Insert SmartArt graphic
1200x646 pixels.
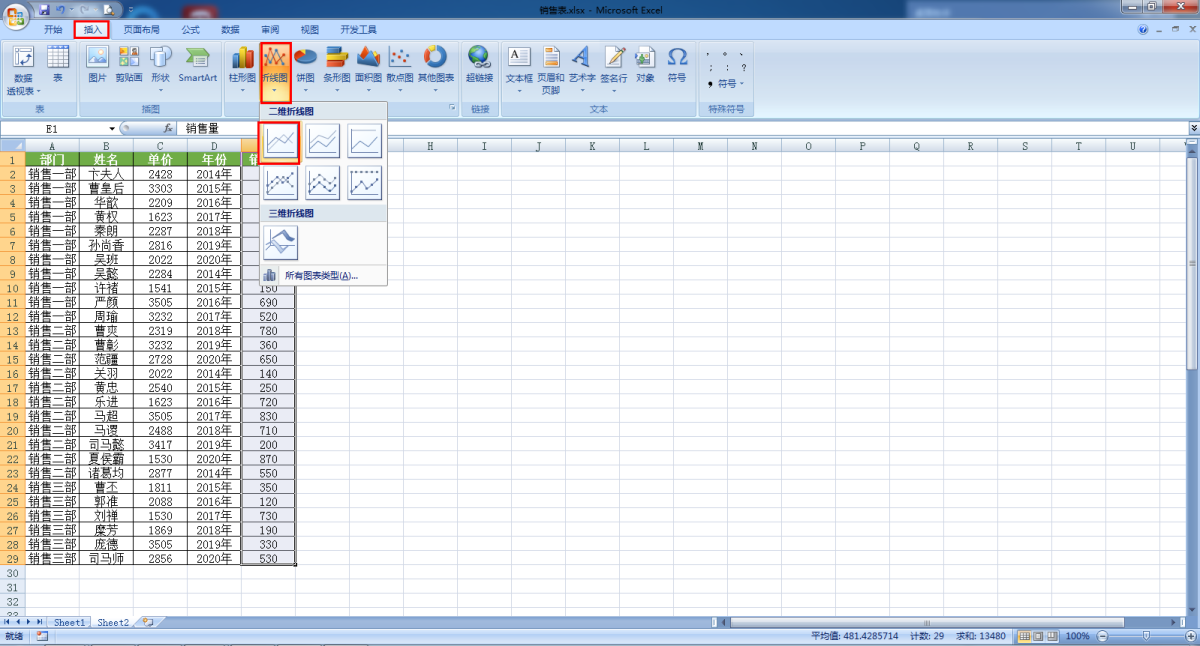tap(198, 64)
